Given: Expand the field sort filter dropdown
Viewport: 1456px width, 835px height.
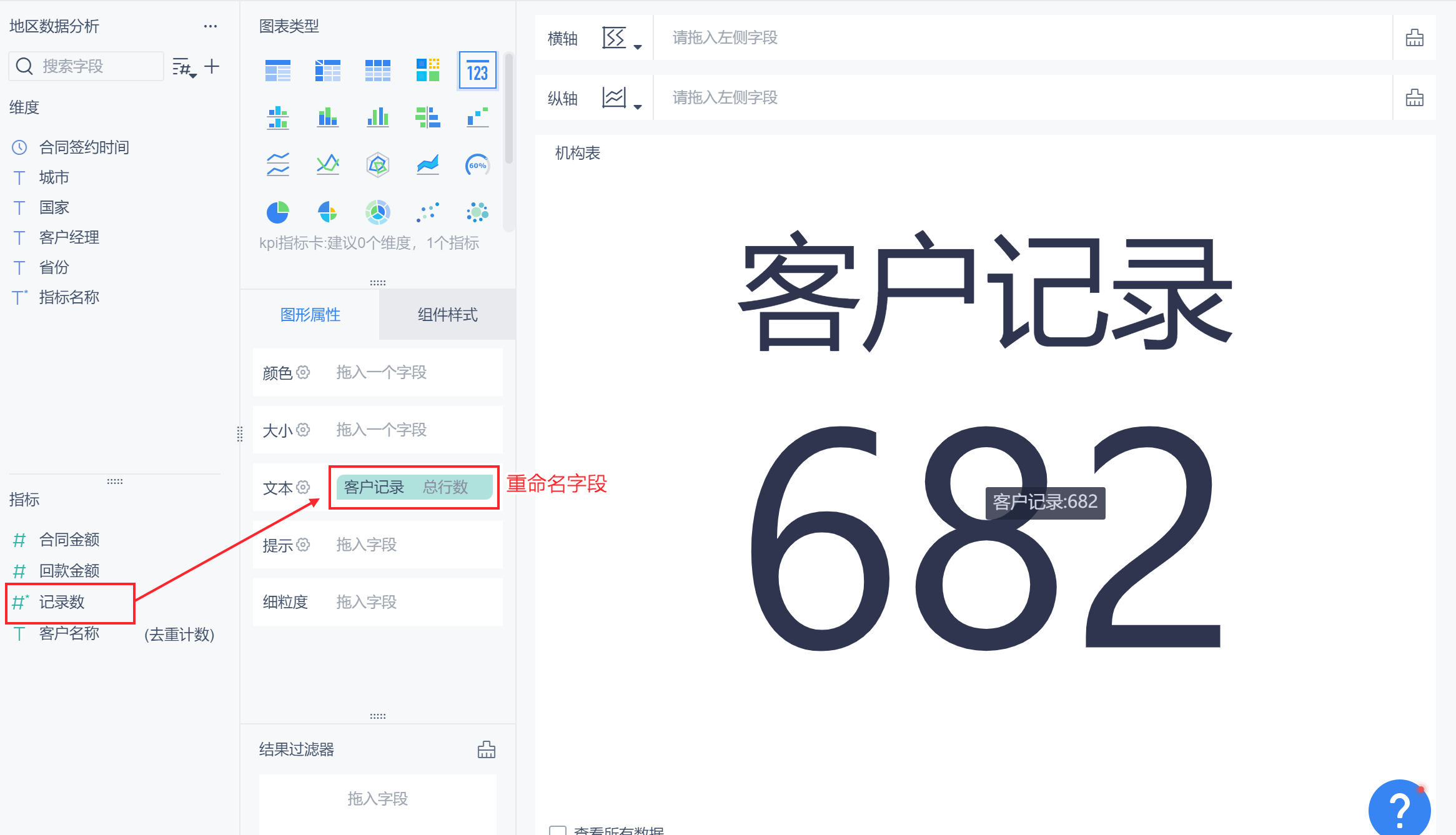Looking at the screenshot, I should click(x=184, y=67).
